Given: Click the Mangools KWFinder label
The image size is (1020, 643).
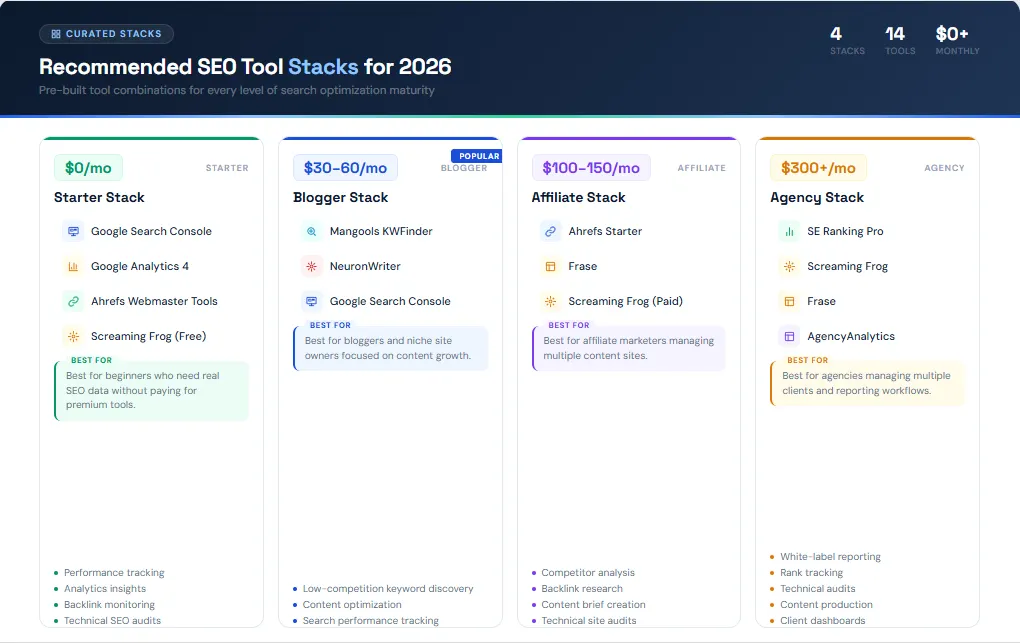Looking at the screenshot, I should (x=381, y=231).
